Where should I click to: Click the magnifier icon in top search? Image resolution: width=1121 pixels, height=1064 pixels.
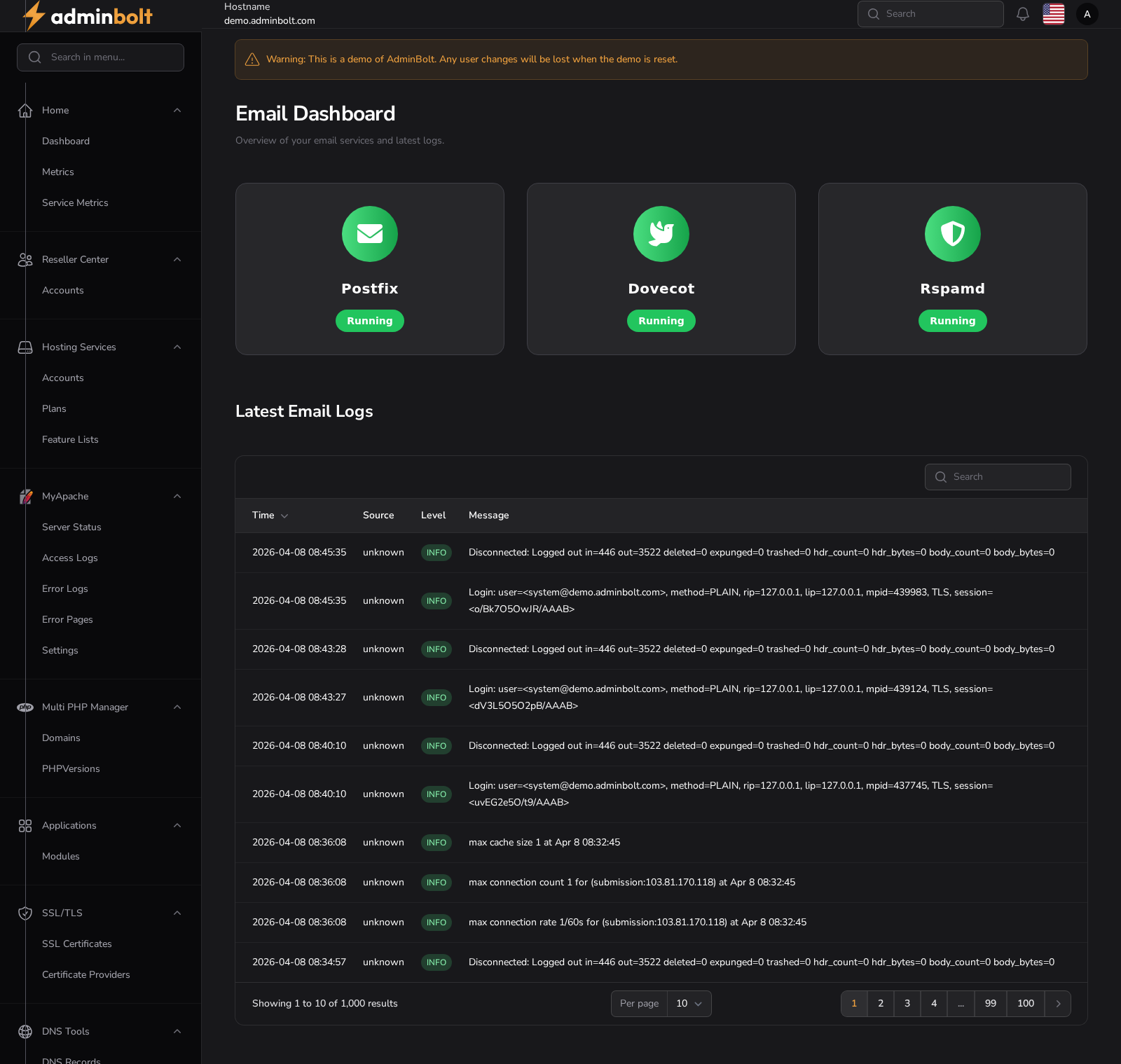pos(874,14)
